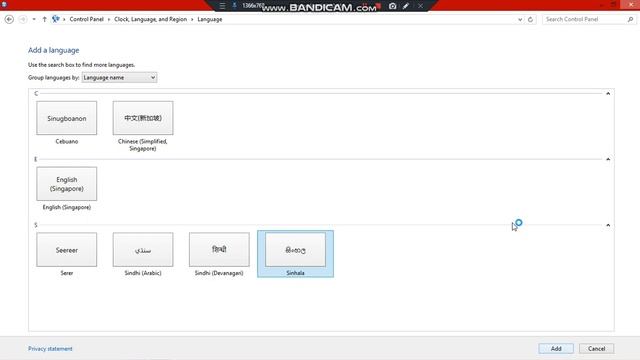This screenshot has height=360, width=640.
Task: Click the Add a language heading
Action: [53, 50]
